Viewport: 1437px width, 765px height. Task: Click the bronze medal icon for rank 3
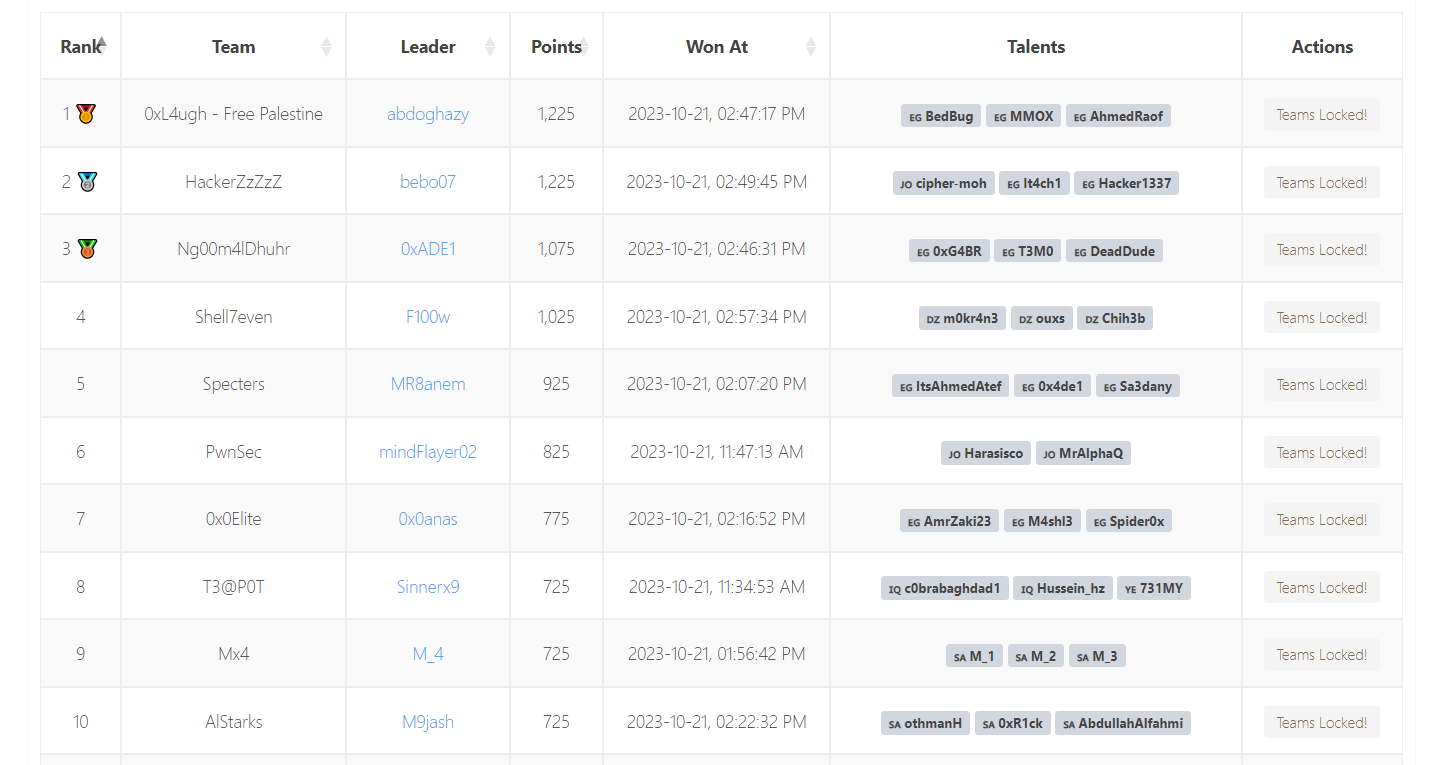(x=87, y=249)
